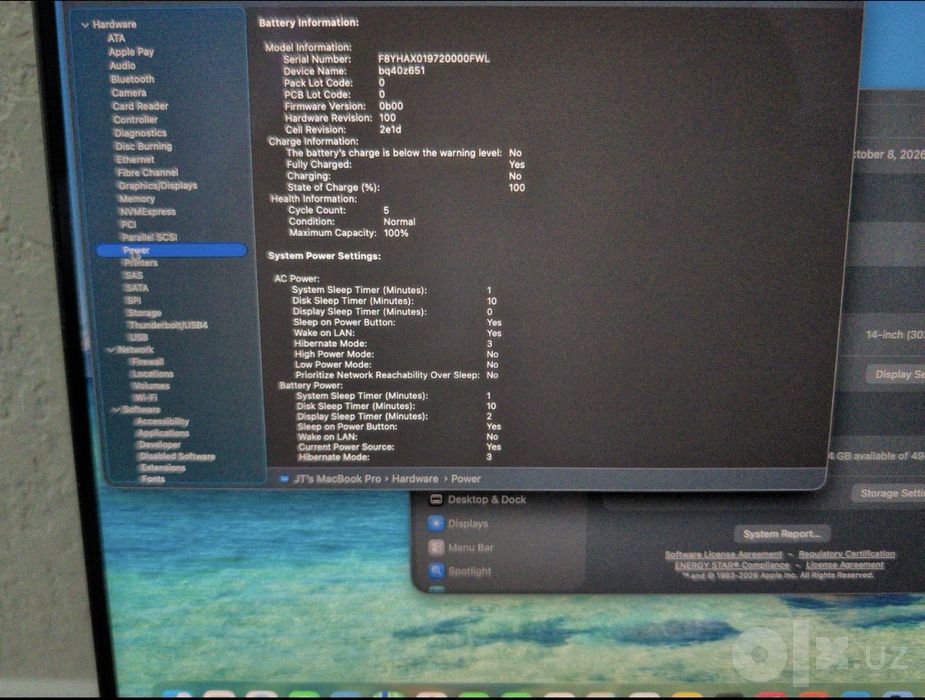Open Graphics/Displays information
The height and width of the screenshot is (700, 925).
(x=158, y=186)
